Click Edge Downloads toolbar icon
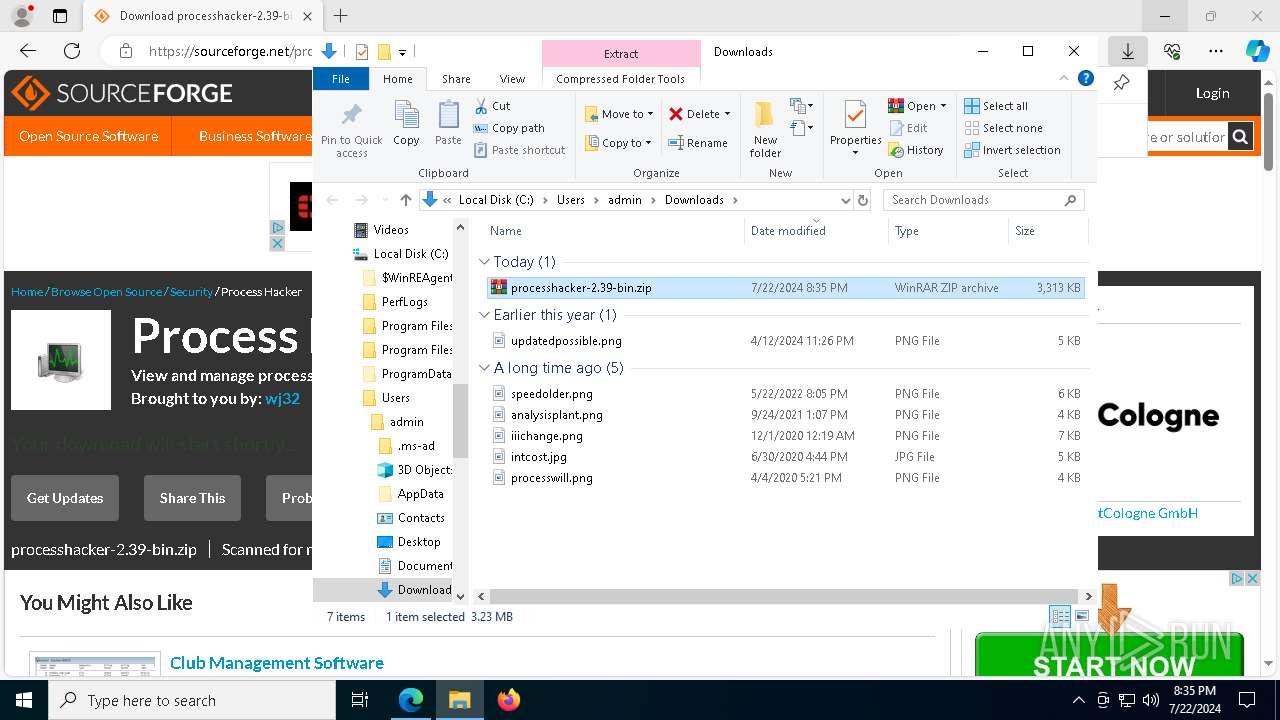The width and height of the screenshot is (1280, 720). tap(1127, 51)
